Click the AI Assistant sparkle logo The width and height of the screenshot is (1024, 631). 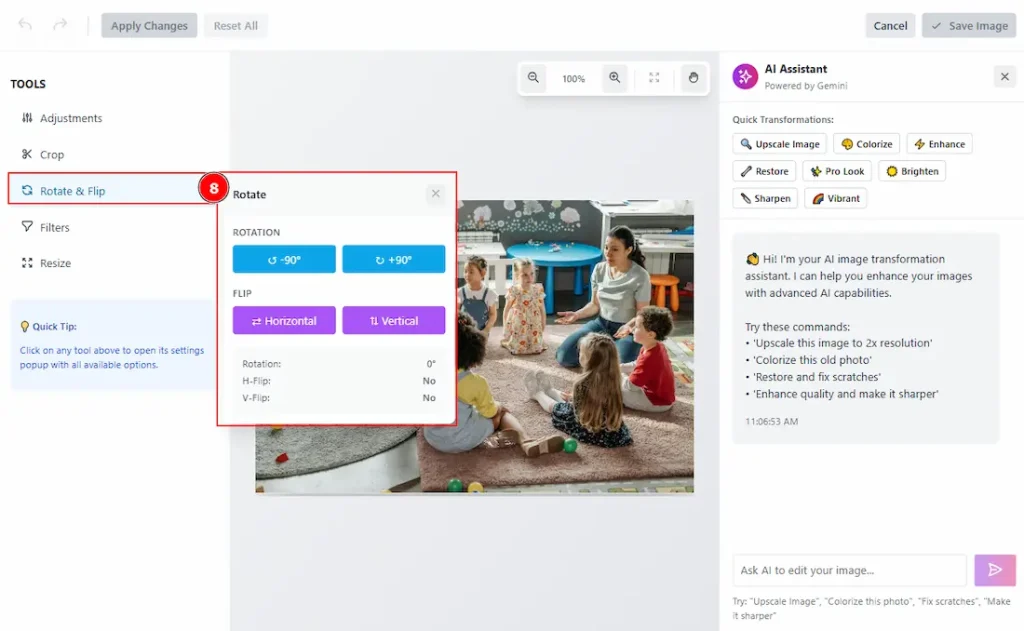pyautogui.click(x=745, y=77)
